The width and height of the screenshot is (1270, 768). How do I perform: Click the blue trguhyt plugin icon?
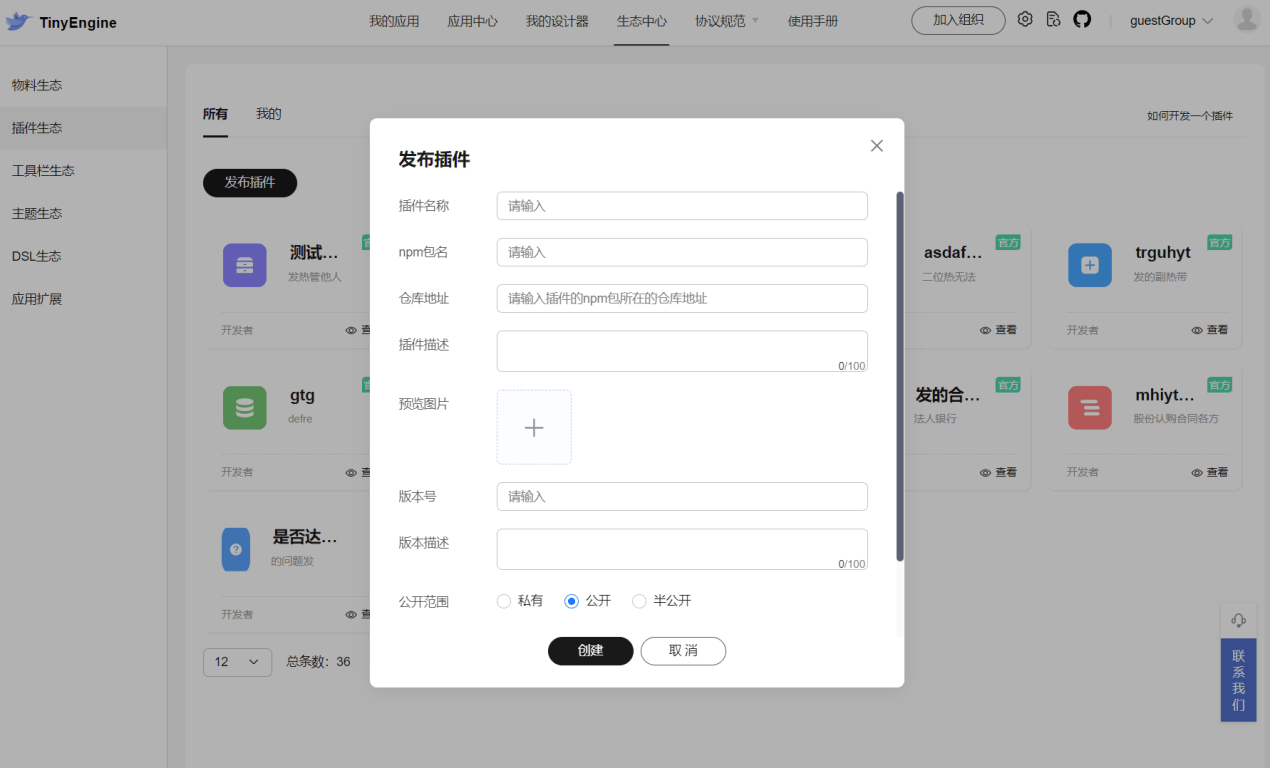[x=1089, y=265]
